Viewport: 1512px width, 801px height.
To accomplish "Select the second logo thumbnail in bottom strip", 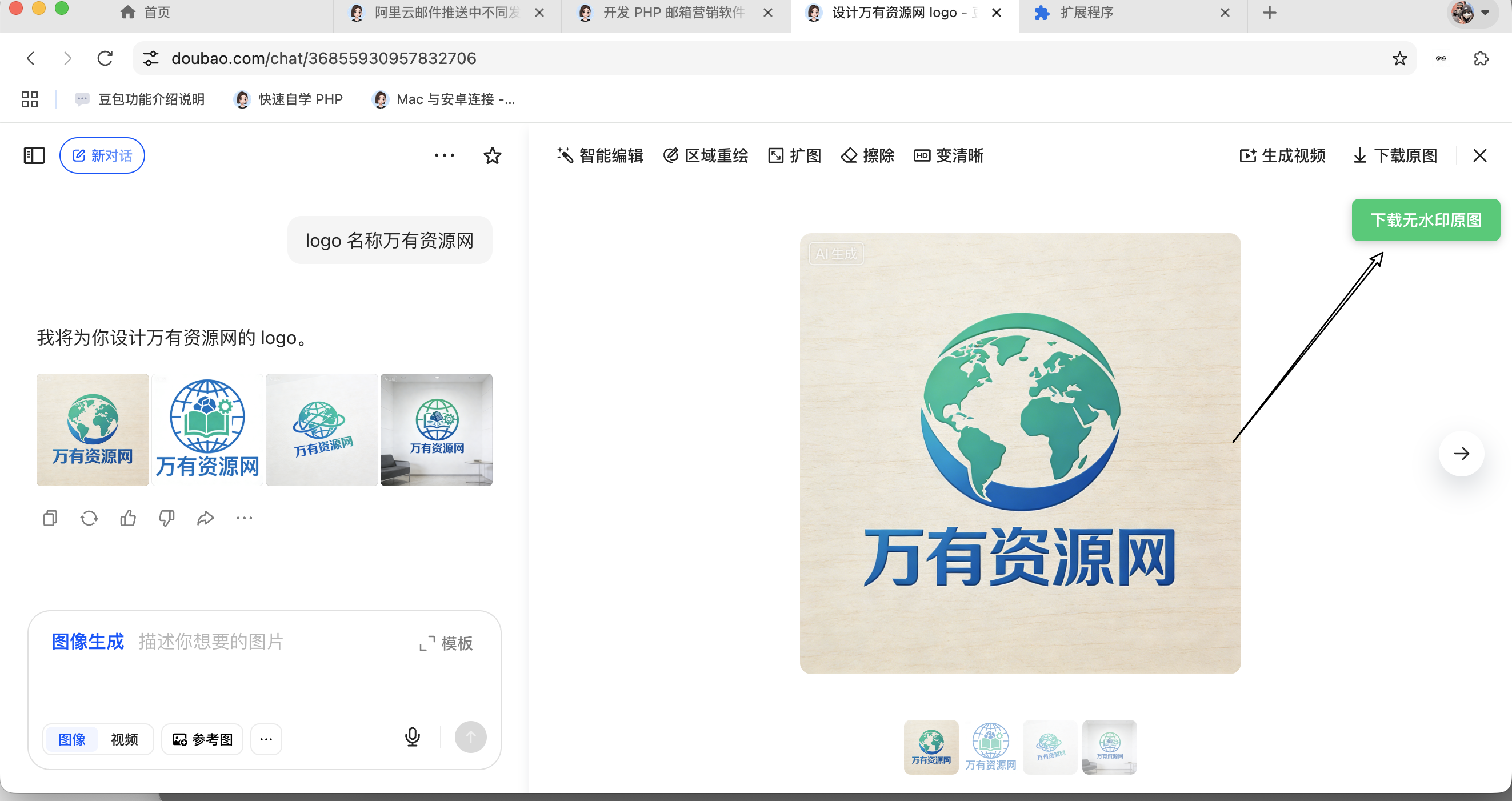I will coord(990,747).
